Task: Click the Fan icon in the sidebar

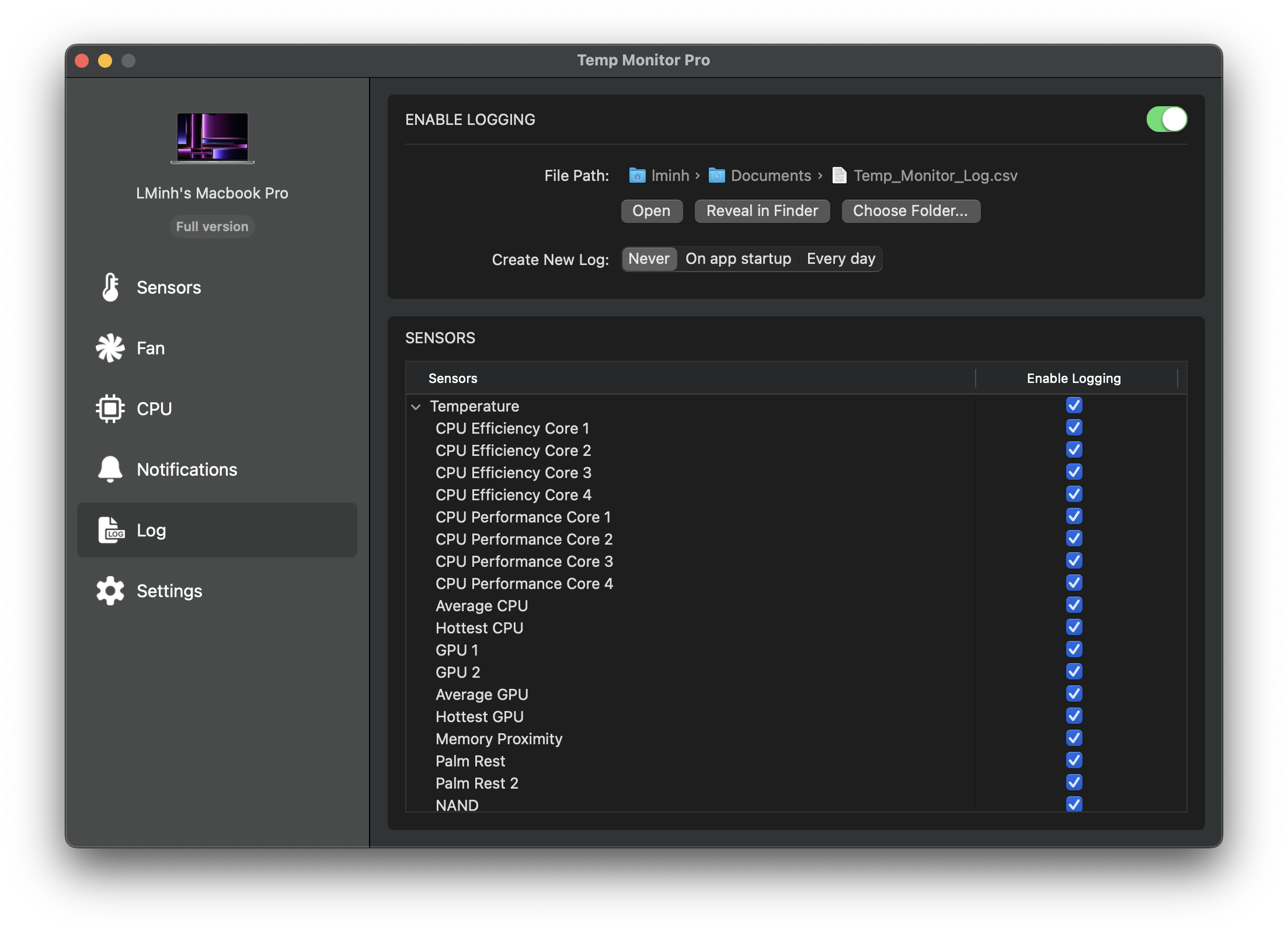Action: pyautogui.click(x=110, y=348)
